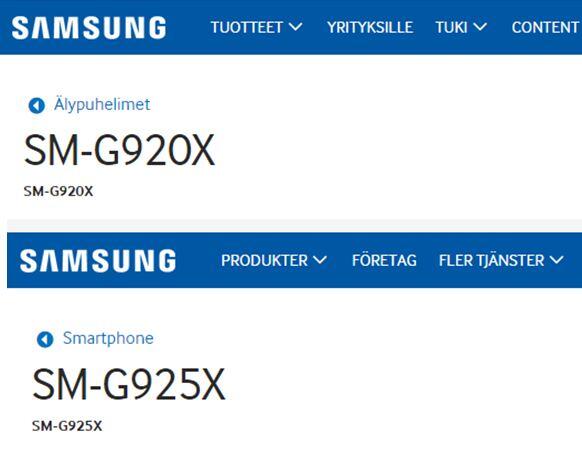The height and width of the screenshot is (468, 582).
Task: Expand the TUKI dropdown chevron
Action: pyautogui.click(x=480, y=27)
